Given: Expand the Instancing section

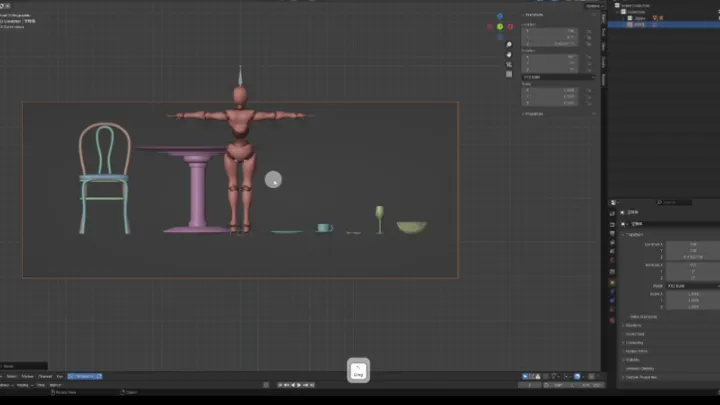Looking at the screenshot, I should (634, 343).
